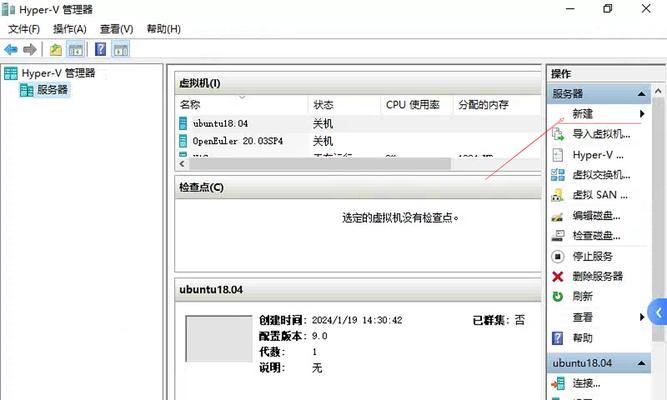
Task: Open Help via the question-mark toolbar icon
Action: click(x=100, y=50)
